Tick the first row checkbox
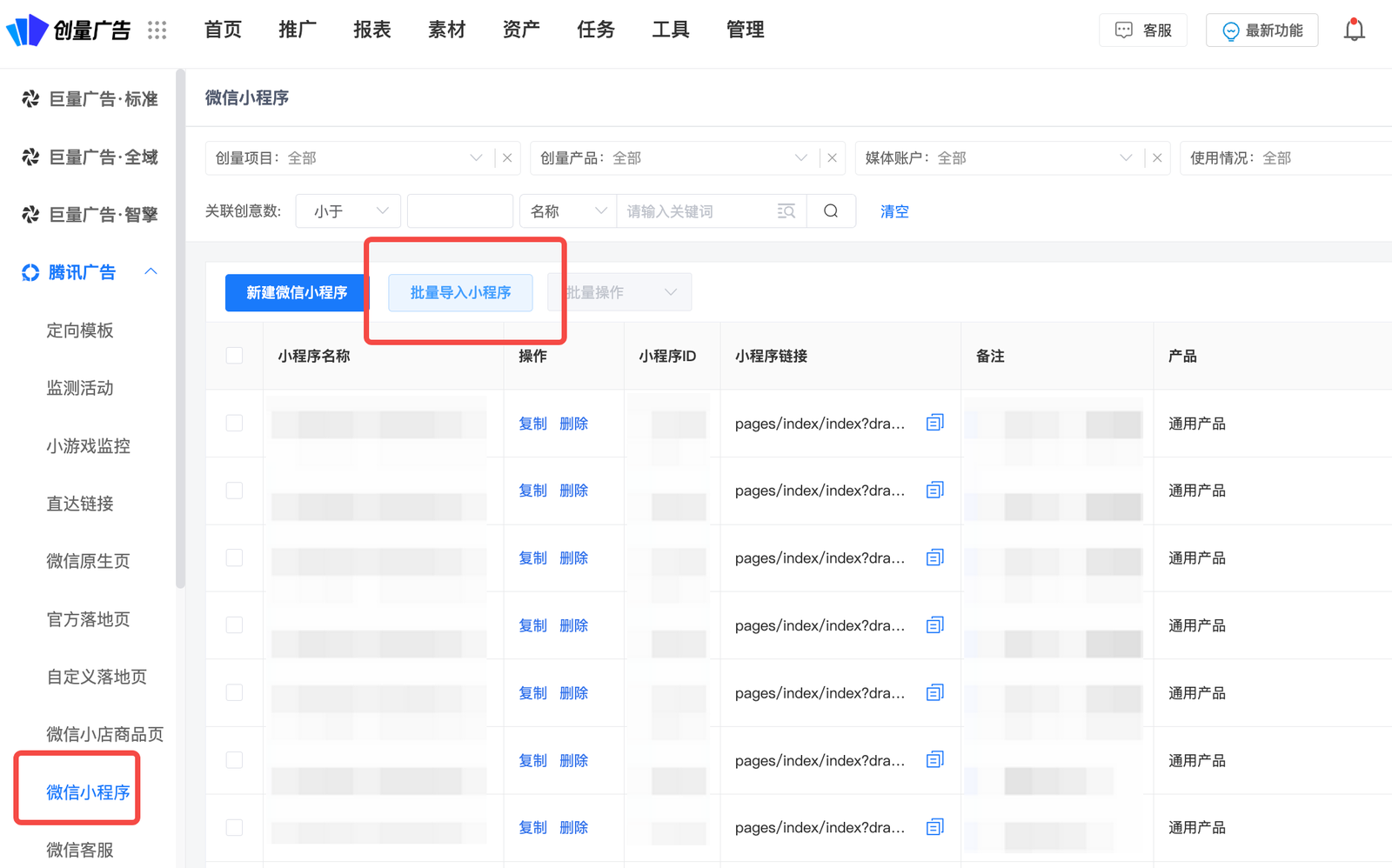1392x868 pixels. pos(234,423)
